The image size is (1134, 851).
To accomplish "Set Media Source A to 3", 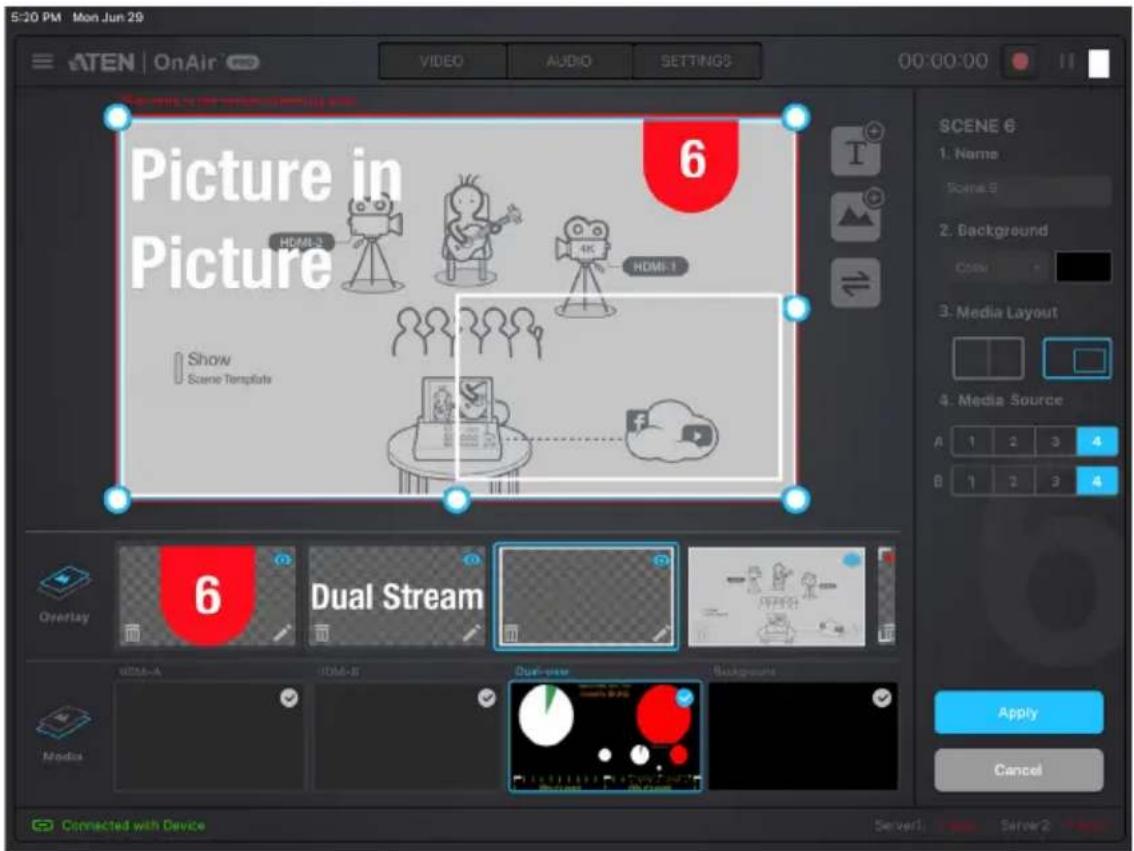I will (x=1054, y=442).
